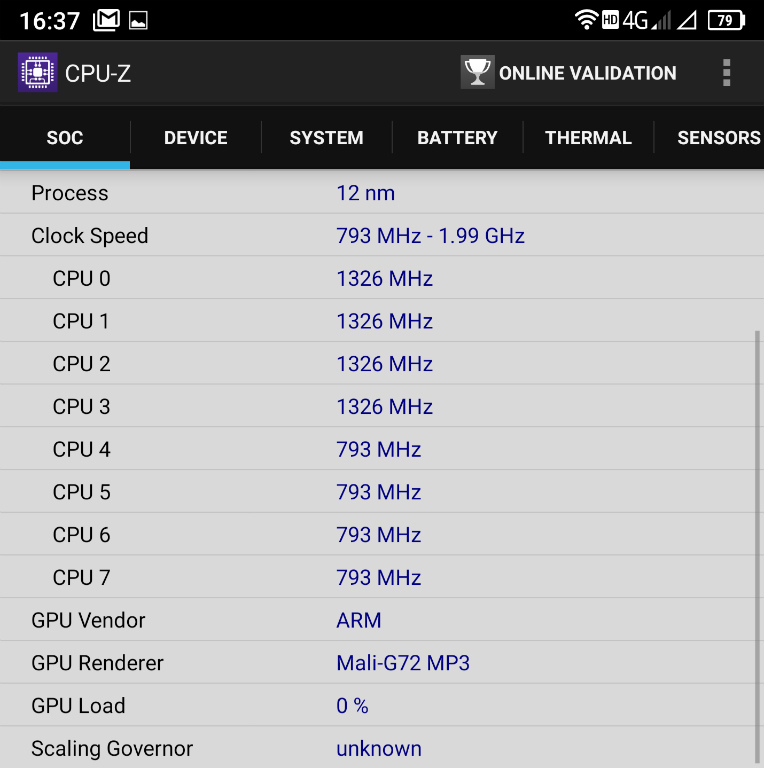Click the trophy validation icon
Screen dimensions: 764x768
click(477, 72)
